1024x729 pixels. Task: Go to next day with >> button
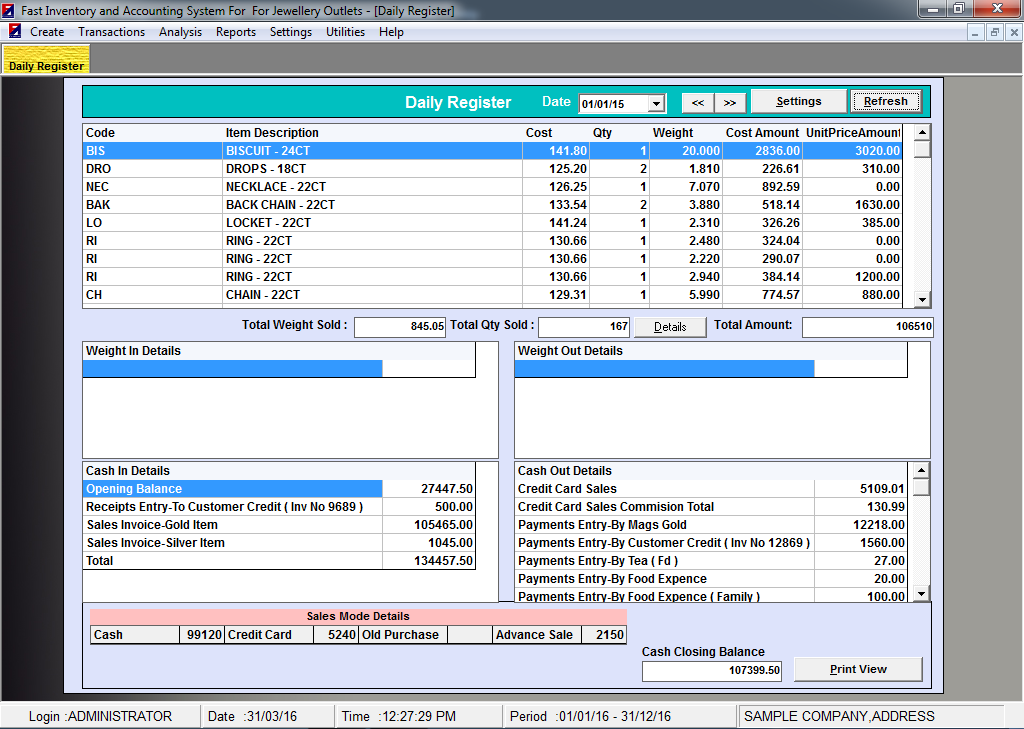click(x=730, y=102)
